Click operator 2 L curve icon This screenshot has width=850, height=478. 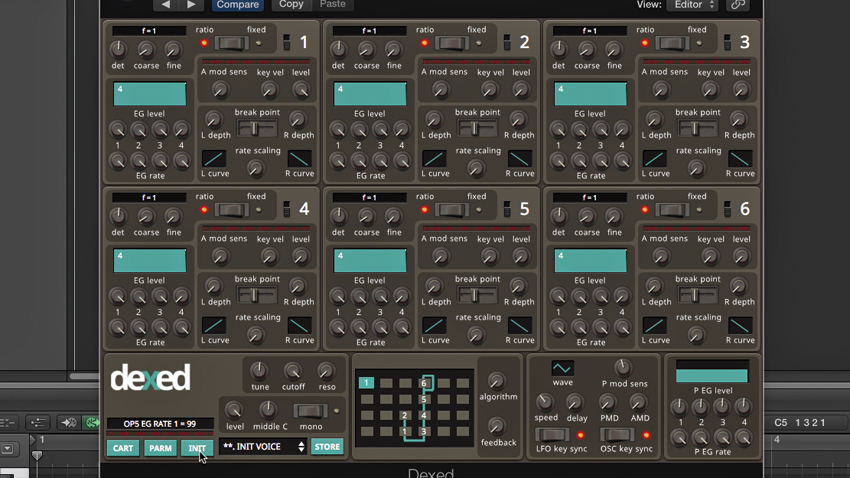[x=434, y=159]
